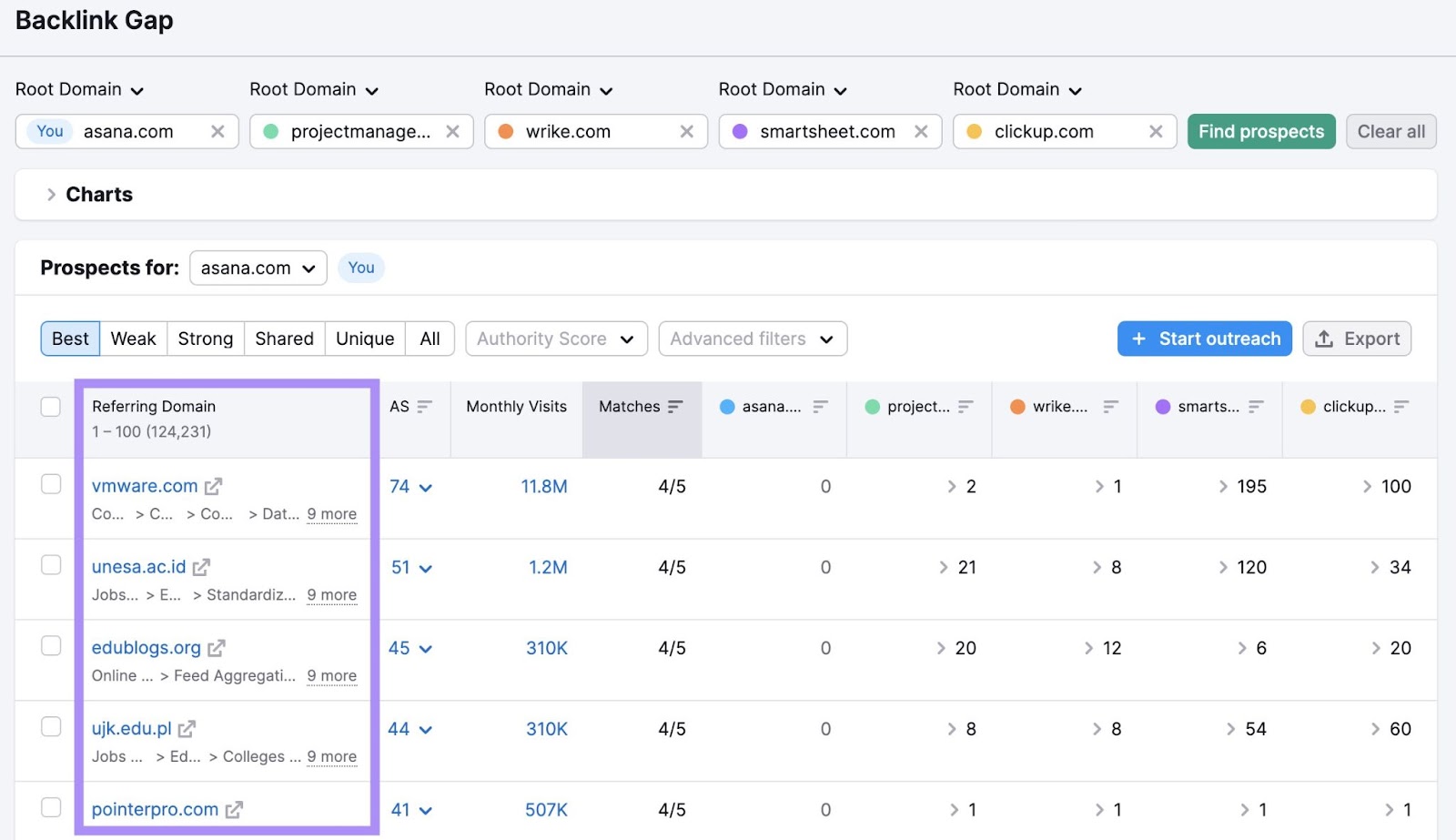The image size is (1456, 840).
Task: Switch to the Unique prospects tab
Action: coord(364,339)
